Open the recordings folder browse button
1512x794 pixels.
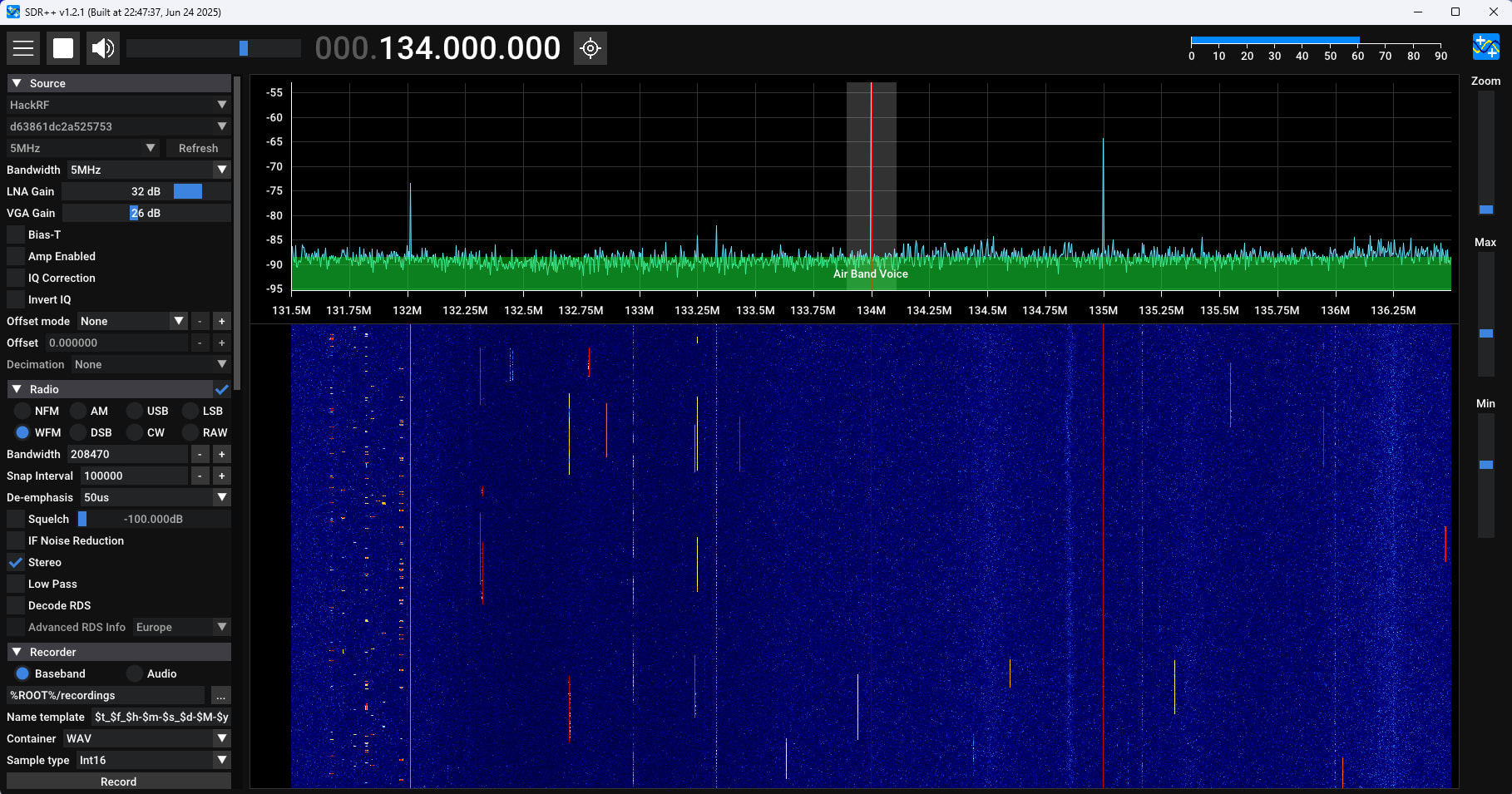click(x=220, y=696)
